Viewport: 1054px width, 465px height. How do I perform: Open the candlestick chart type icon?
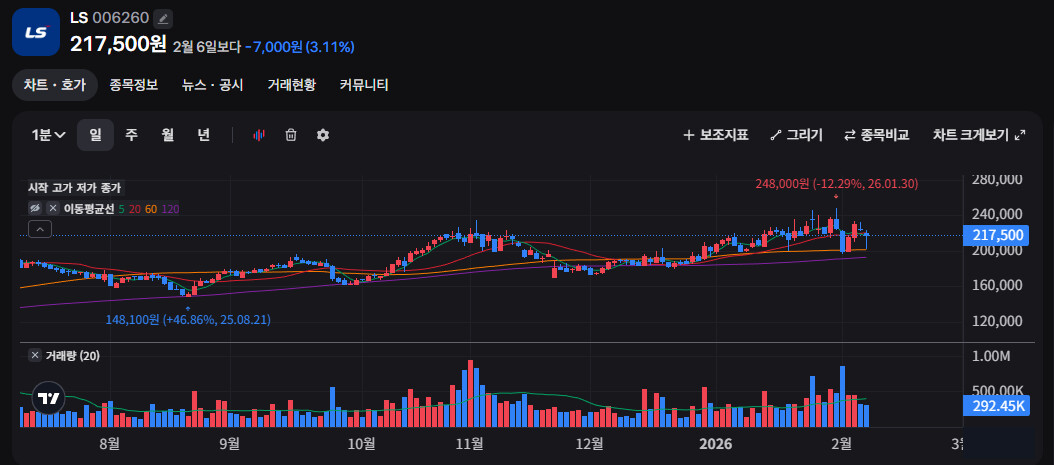coord(259,135)
